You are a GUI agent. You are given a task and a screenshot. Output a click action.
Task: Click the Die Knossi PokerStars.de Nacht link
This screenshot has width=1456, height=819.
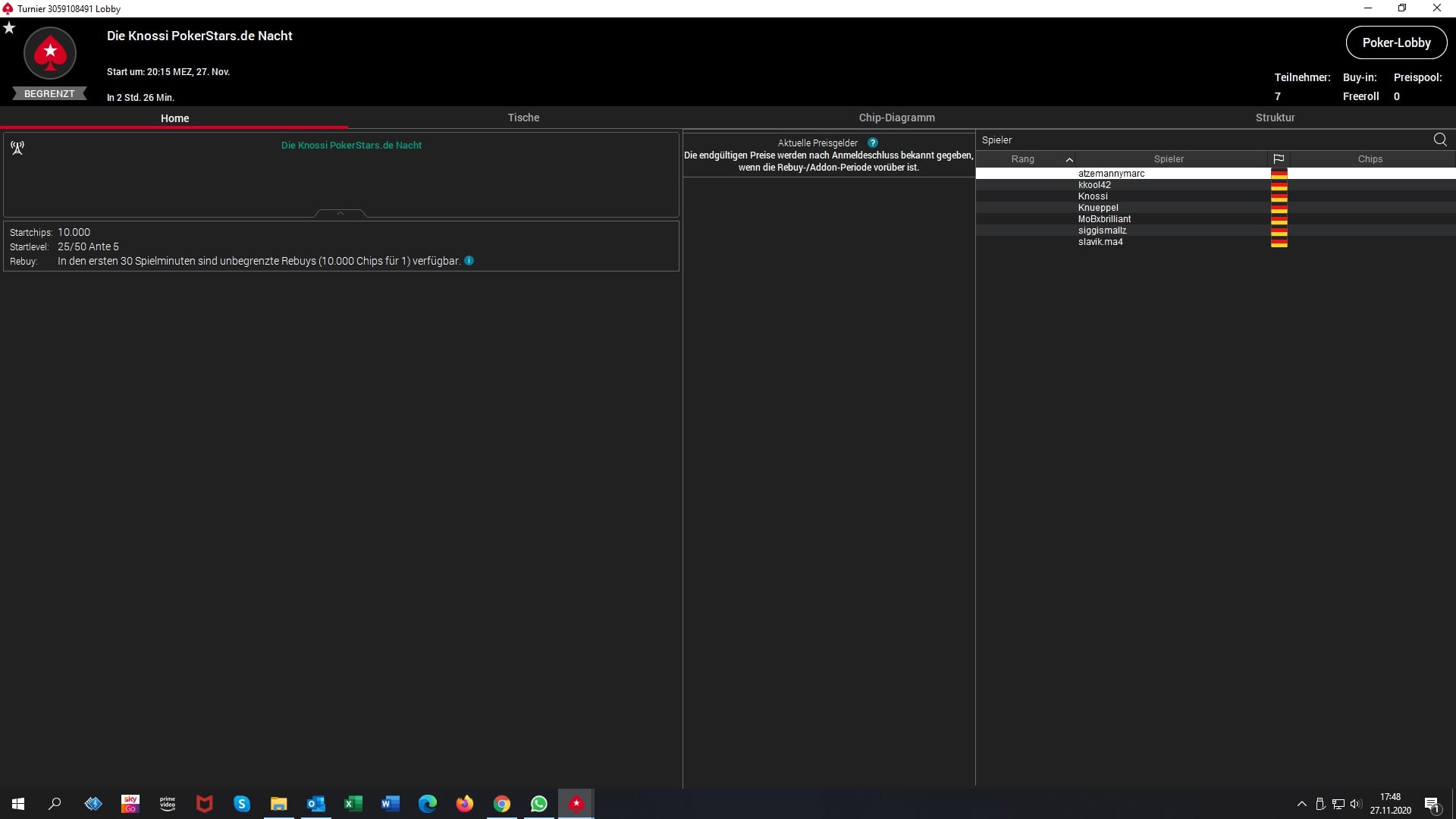coord(351,146)
